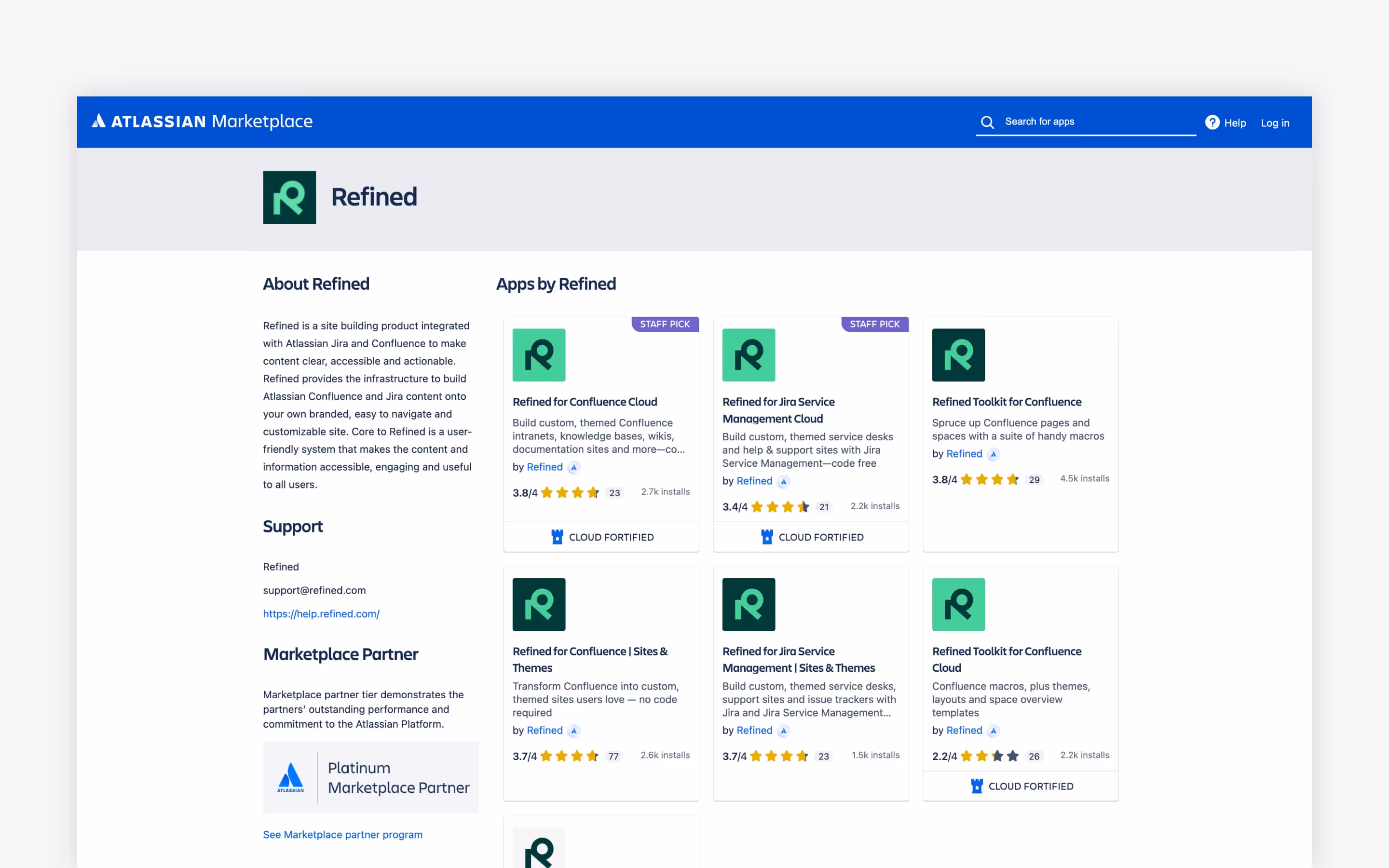Click the Atlassian Marketplace logo
Image resolution: width=1389 pixels, height=868 pixels.
[x=202, y=121]
